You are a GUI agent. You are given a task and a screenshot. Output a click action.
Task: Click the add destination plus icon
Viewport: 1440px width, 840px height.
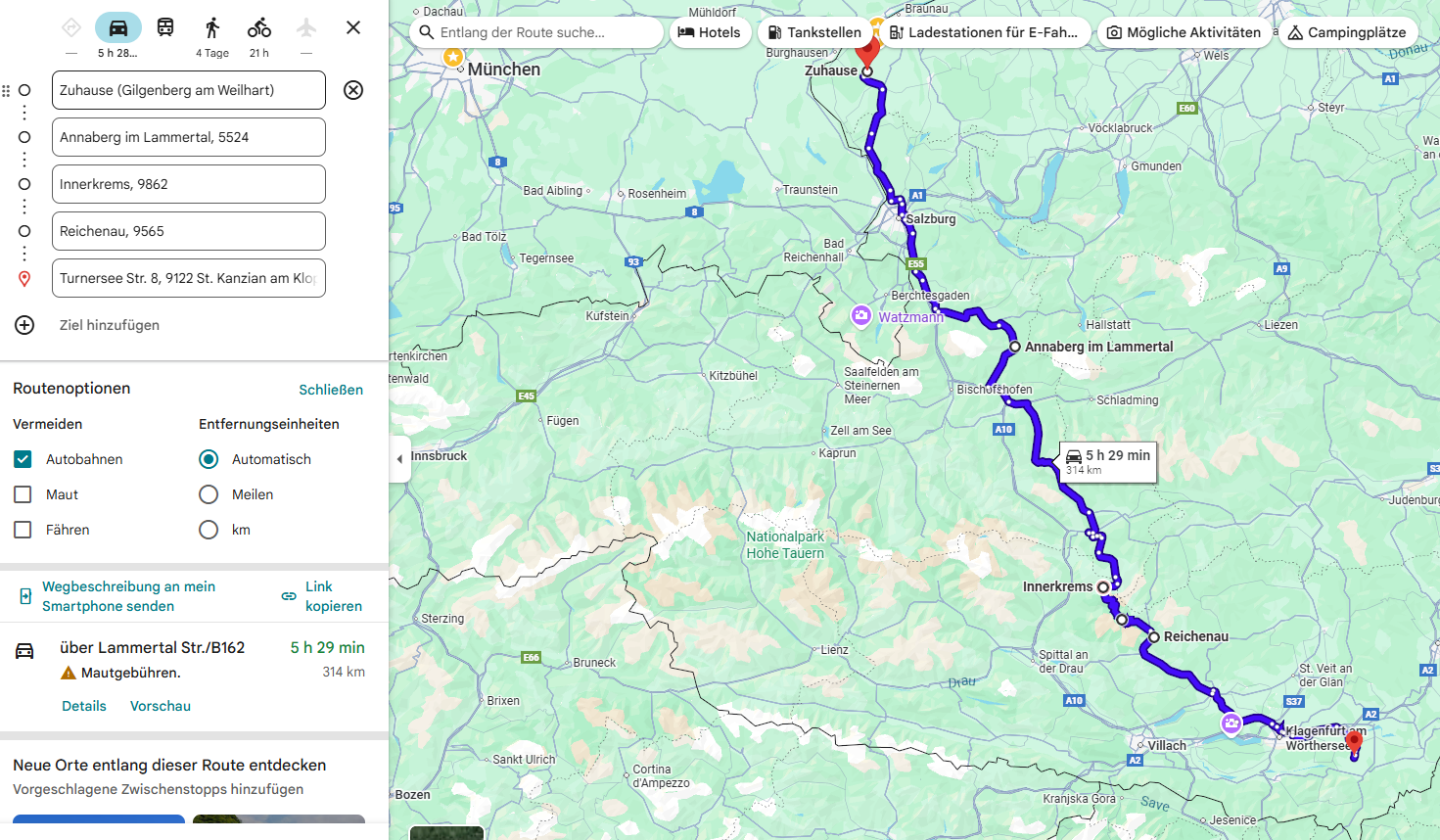(24, 325)
